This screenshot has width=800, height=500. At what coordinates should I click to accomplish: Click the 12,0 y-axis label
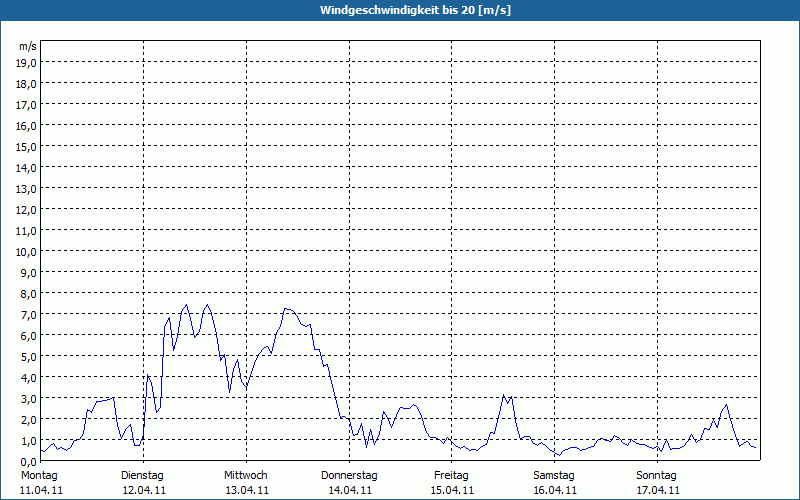click(x=27, y=210)
